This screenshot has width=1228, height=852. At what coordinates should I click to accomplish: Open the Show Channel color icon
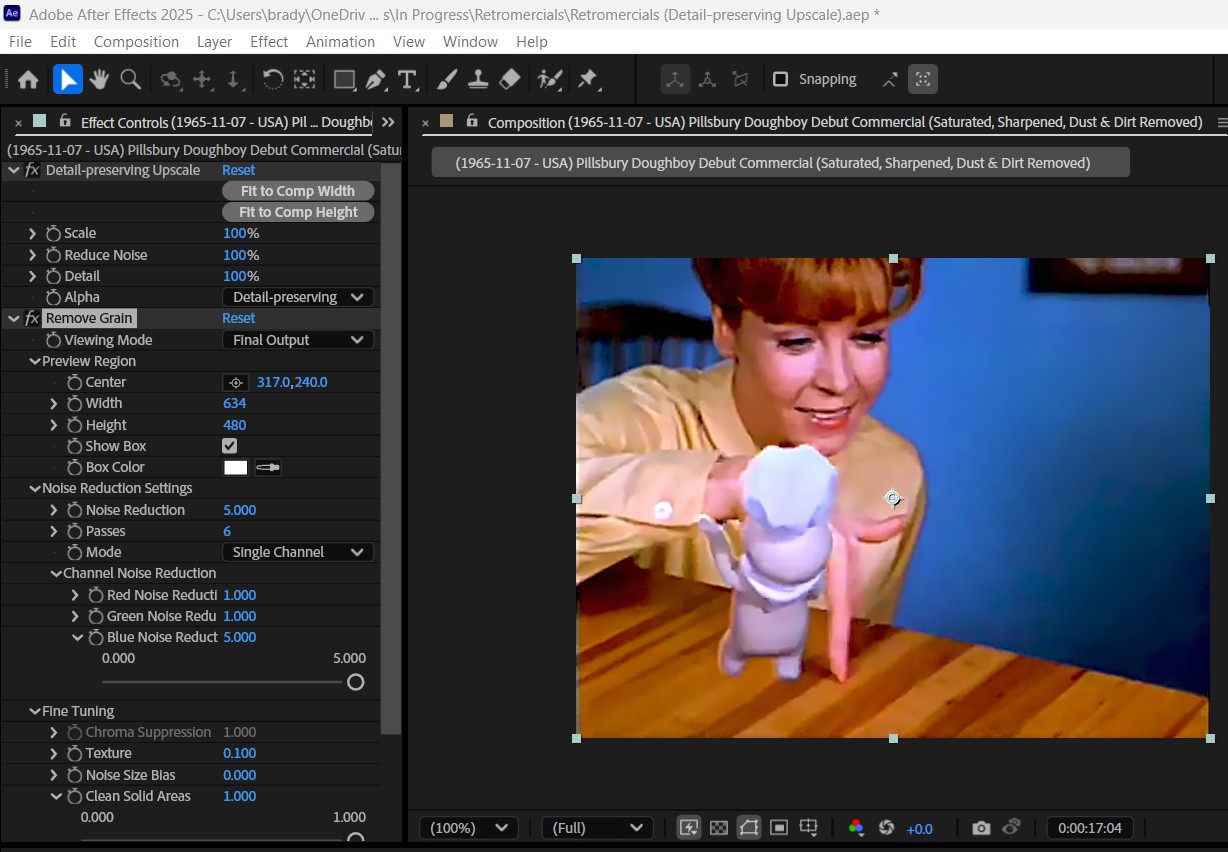point(856,828)
